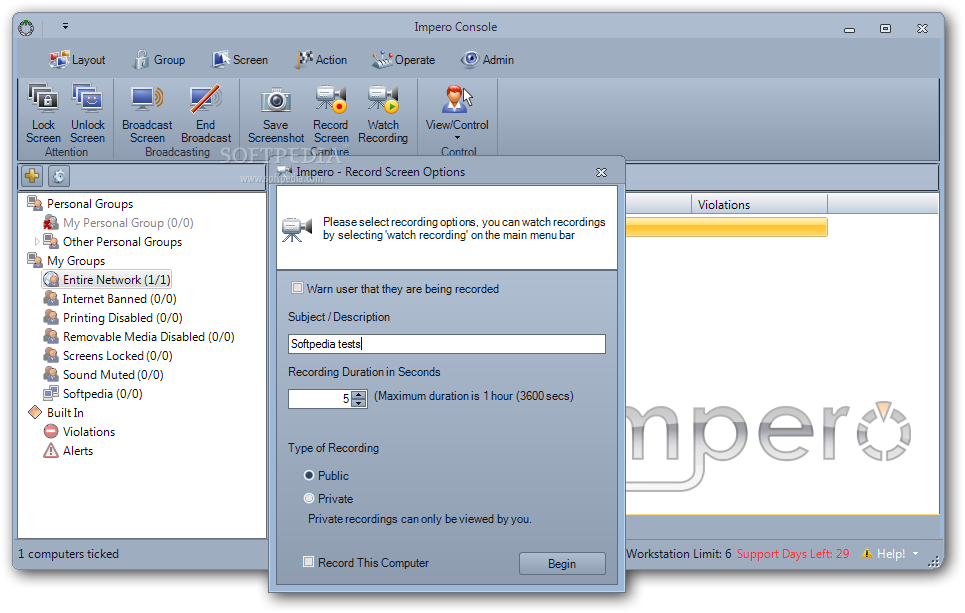Open the Action ribbon tab
965x613 pixels.
[322, 60]
